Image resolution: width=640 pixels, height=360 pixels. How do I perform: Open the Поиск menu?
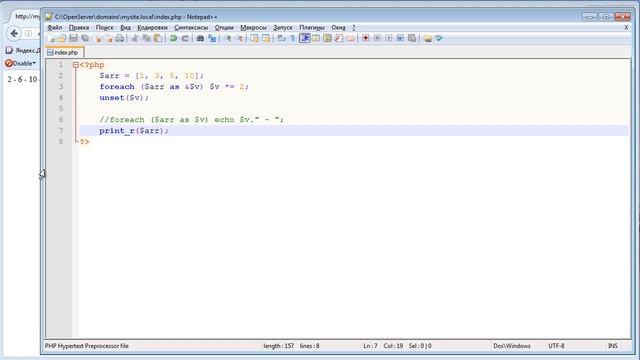point(104,27)
